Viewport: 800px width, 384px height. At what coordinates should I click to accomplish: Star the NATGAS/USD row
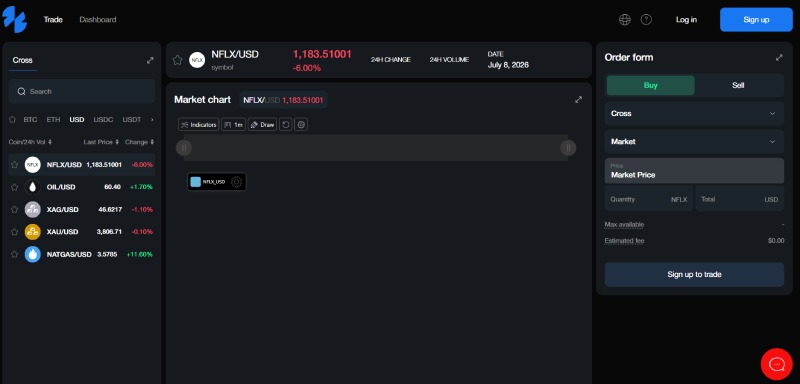15,254
